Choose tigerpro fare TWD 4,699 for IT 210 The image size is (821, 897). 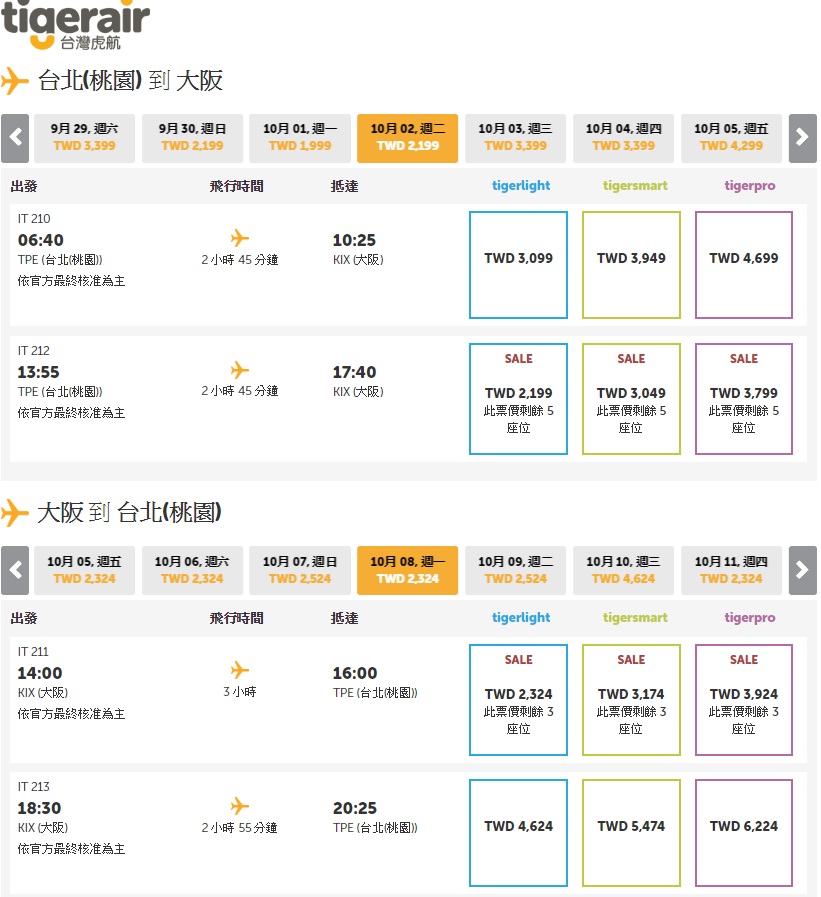point(743,265)
